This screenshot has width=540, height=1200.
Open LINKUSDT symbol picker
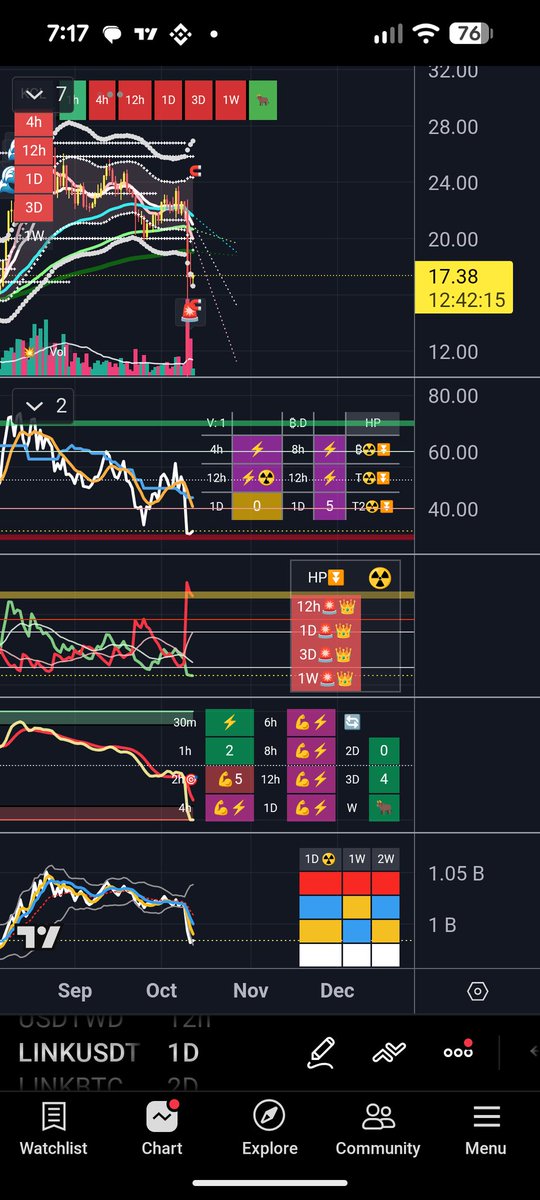[x=79, y=1052]
